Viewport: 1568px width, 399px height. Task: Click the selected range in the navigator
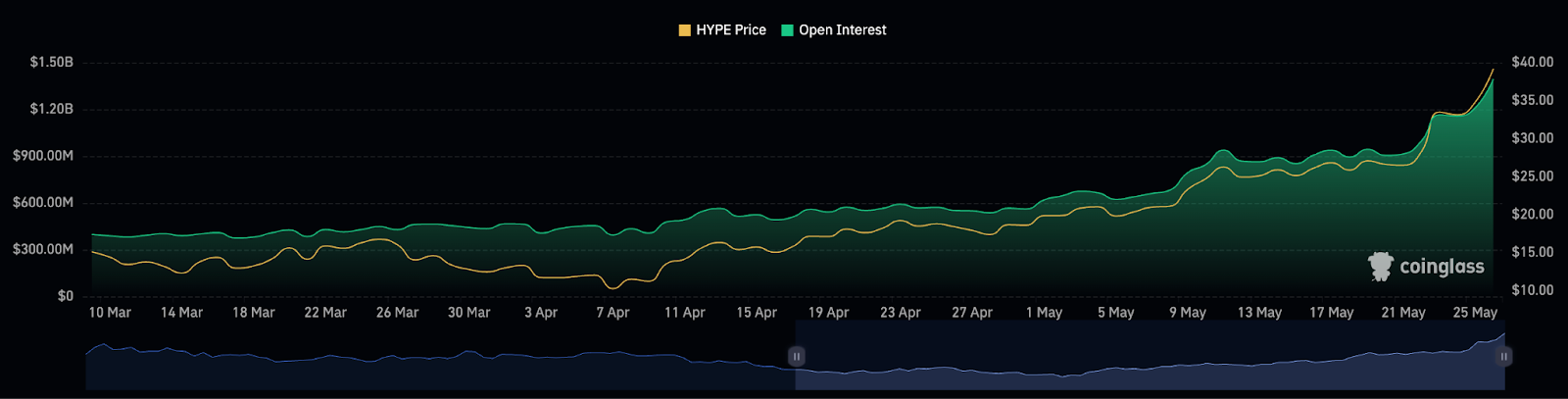[1151, 357]
